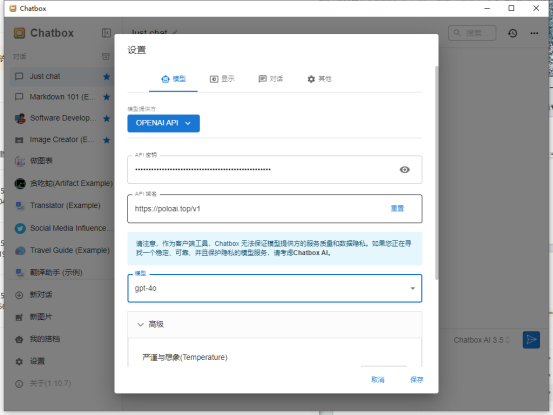Screen dimensions: 553x415
Task: Click the star on Image Creator
Action: pos(107,140)
